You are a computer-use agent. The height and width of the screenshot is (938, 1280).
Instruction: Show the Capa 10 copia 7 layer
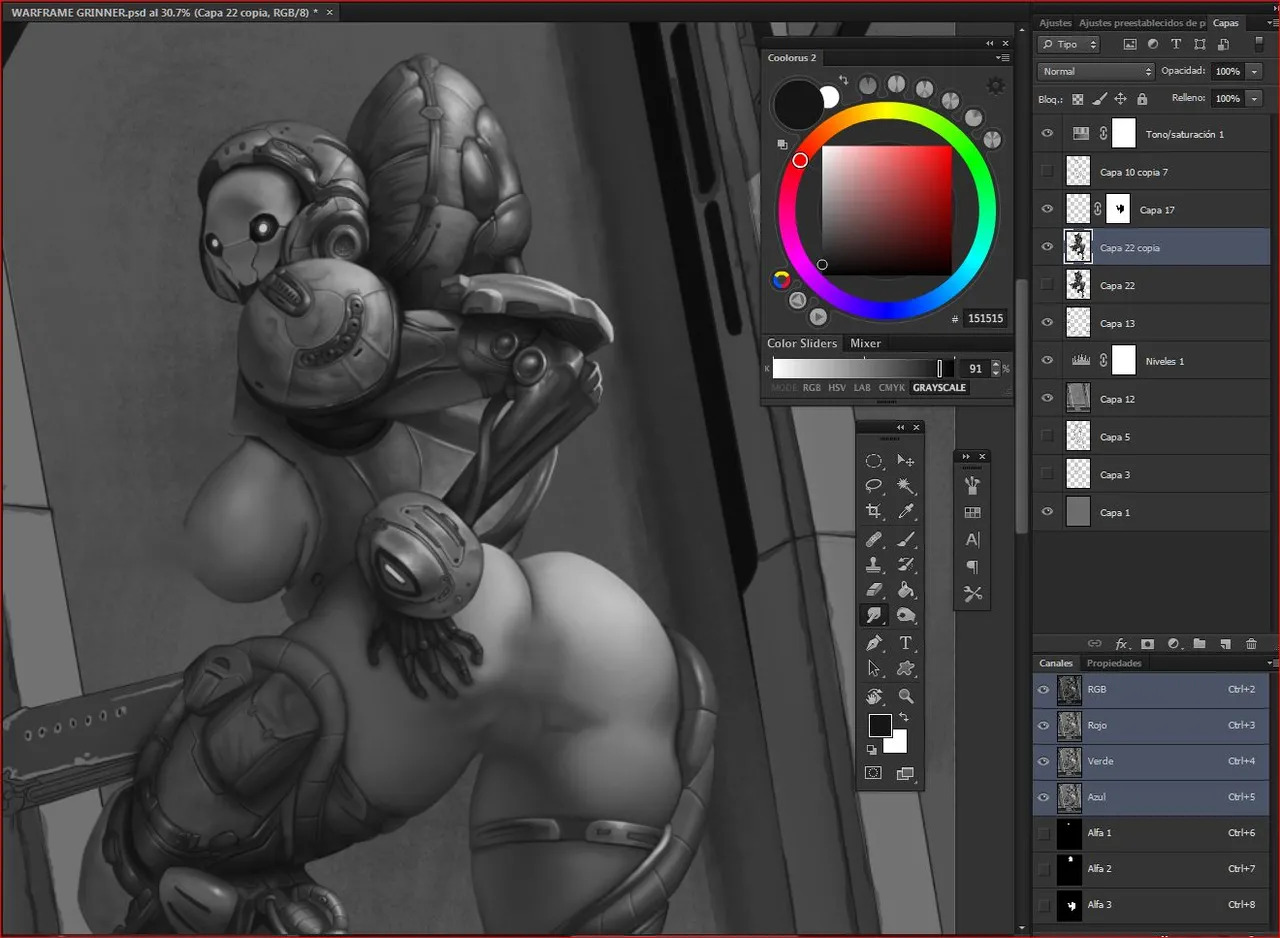(1047, 171)
